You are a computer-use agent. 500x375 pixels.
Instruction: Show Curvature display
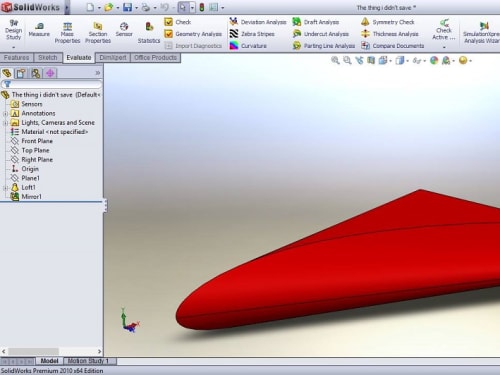tap(248, 46)
